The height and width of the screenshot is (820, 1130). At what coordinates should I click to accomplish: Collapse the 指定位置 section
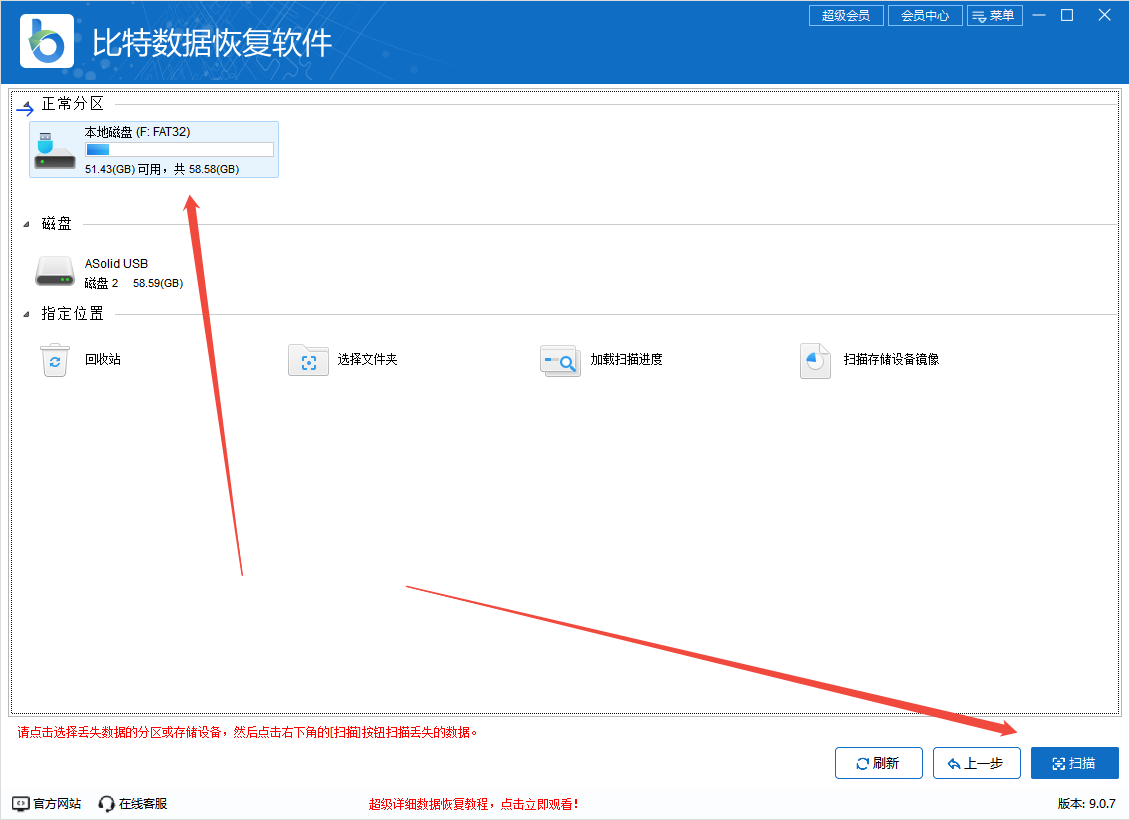click(26, 314)
